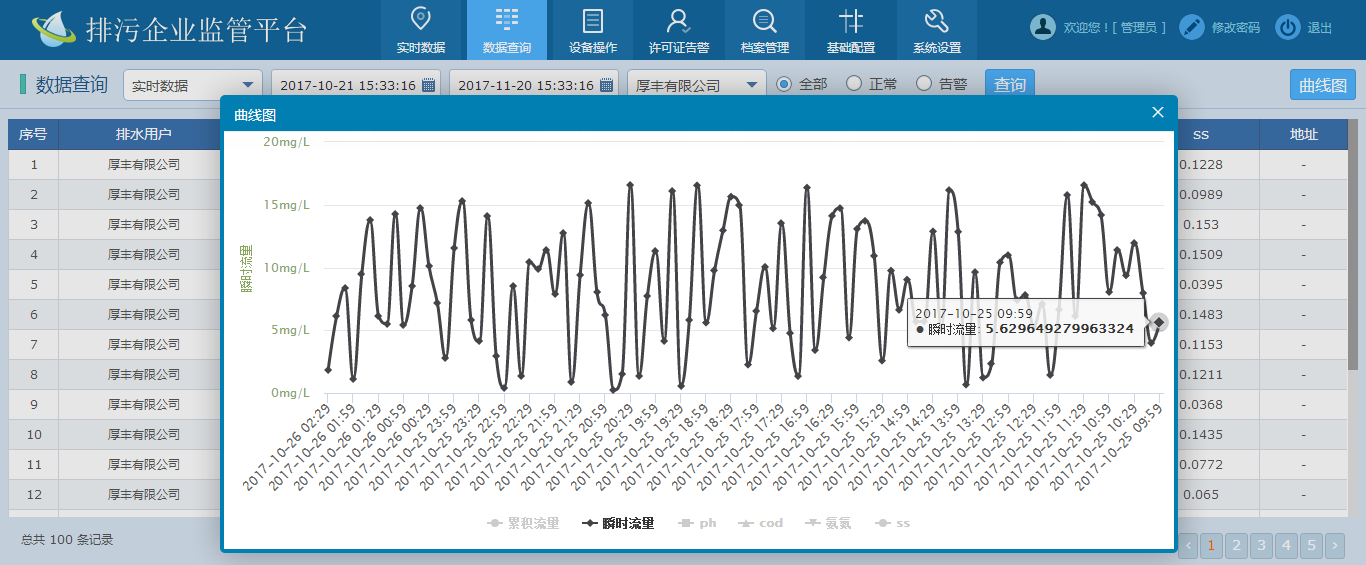Click the 曲线图 button
The height and width of the screenshot is (565, 1366).
pos(1322,85)
